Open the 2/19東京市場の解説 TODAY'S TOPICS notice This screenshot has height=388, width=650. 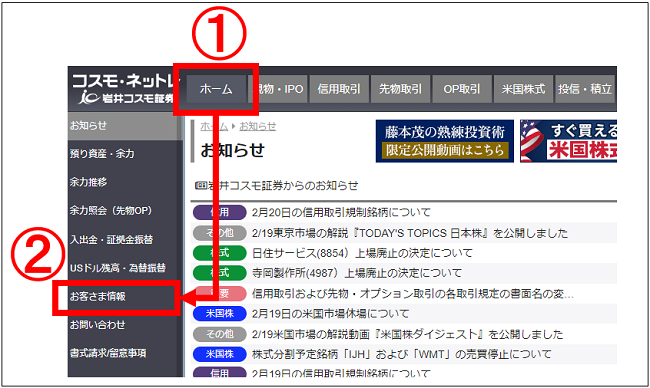410,233
